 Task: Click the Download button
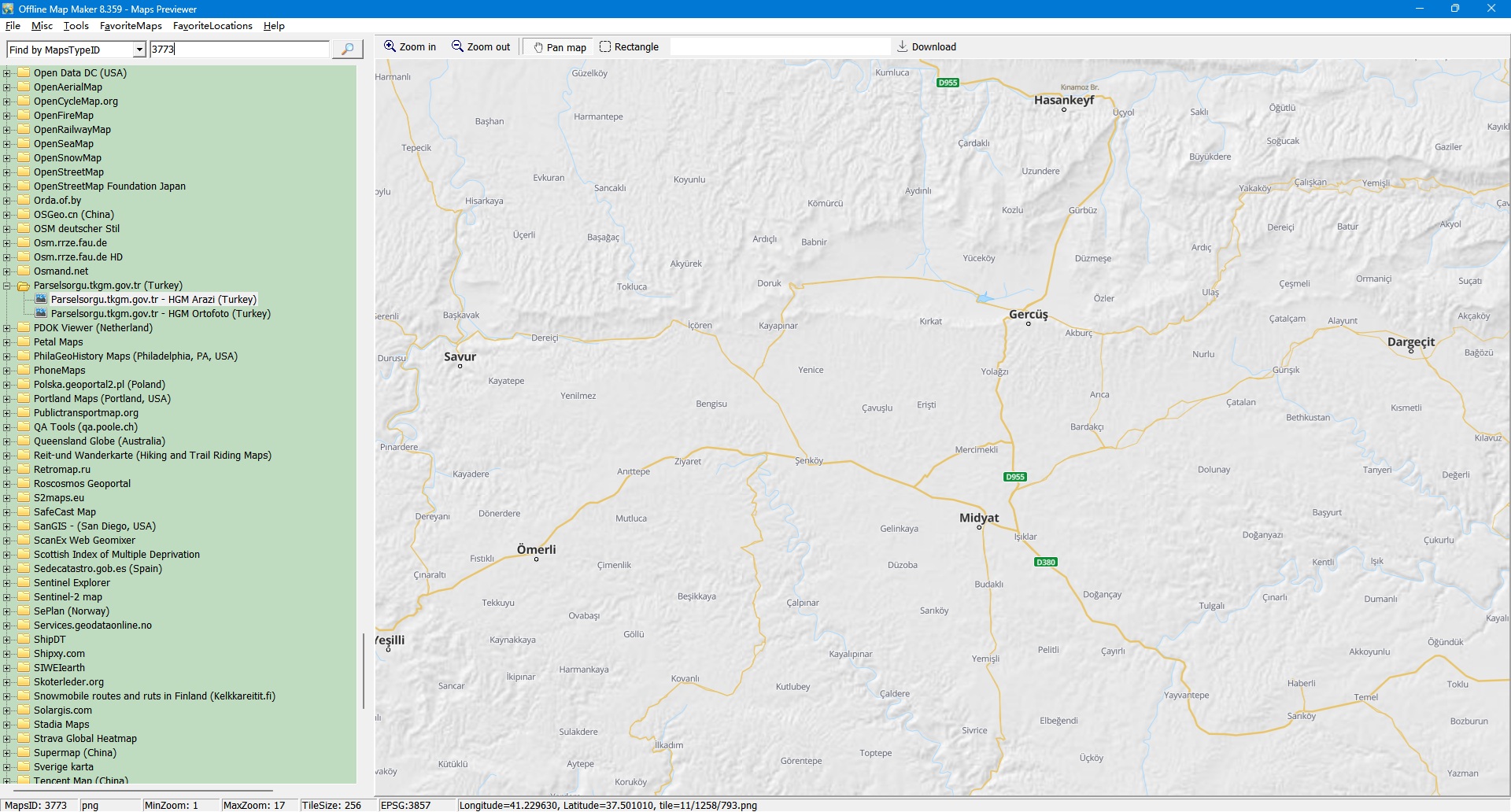926,47
